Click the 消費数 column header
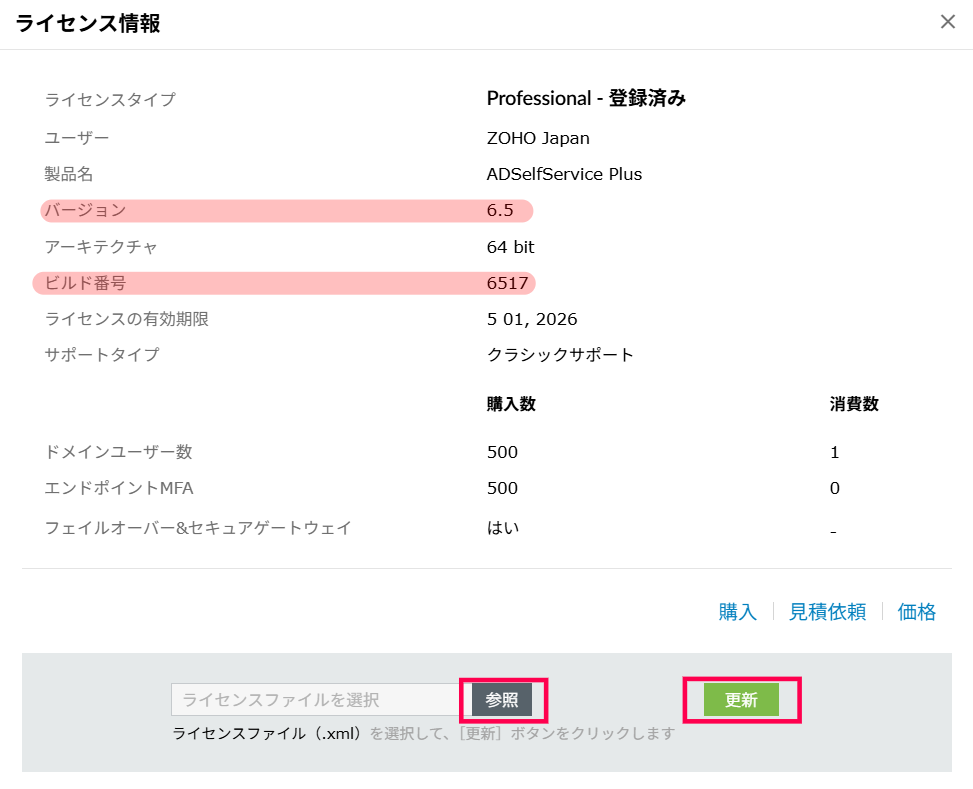Viewport: 973px width, 789px height. tap(854, 404)
